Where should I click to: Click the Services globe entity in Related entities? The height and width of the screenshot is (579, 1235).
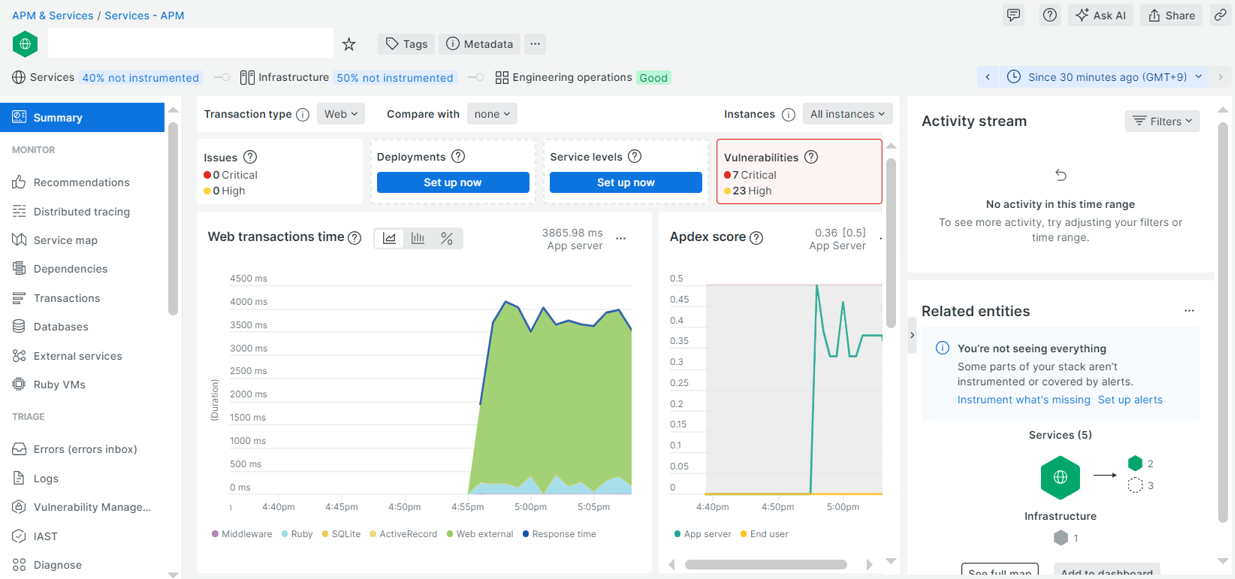pyautogui.click(x=1060, y=477)
